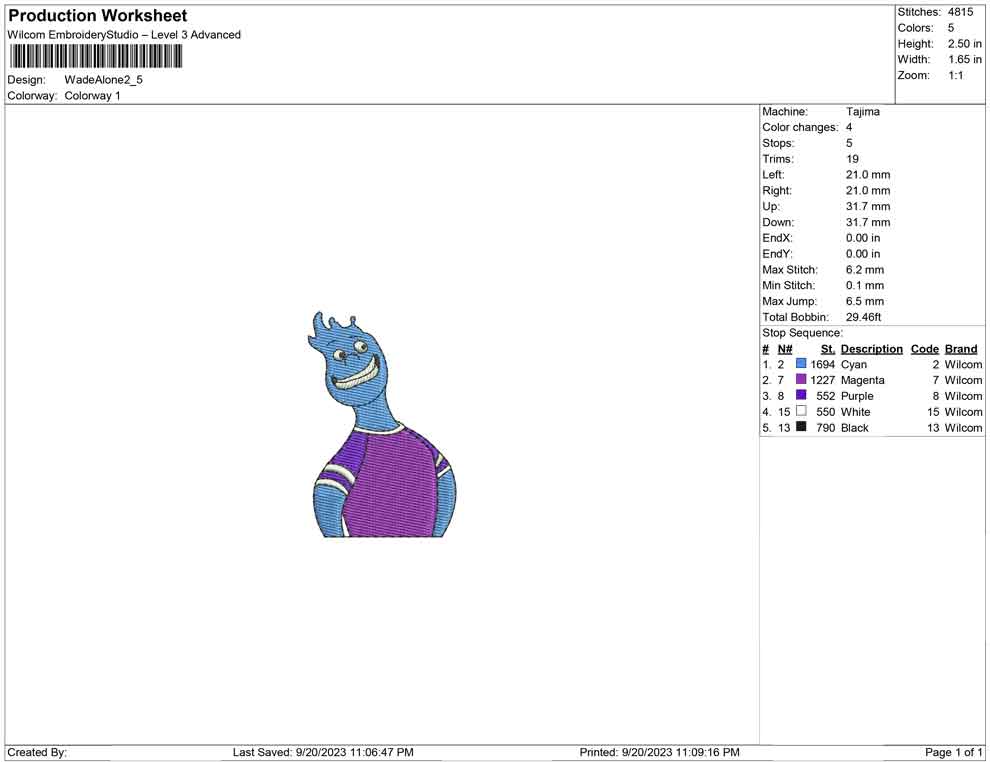Click the Magenta color swatch
This screenshot has width=990, height=762.
tap(801, 379)
